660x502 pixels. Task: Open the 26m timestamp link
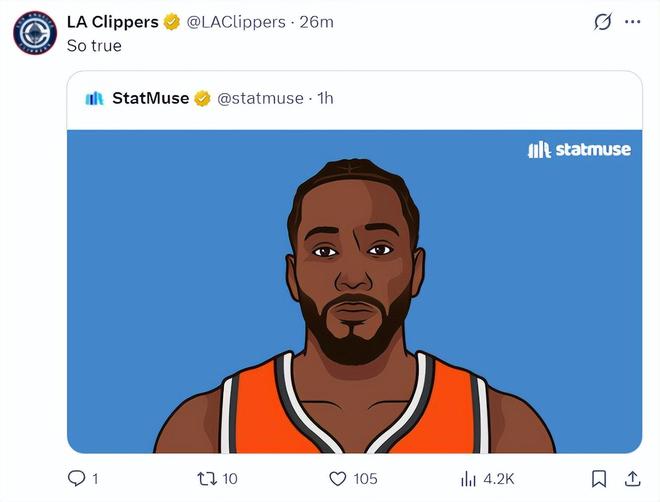pyautogui.click(x=316, y=22)
